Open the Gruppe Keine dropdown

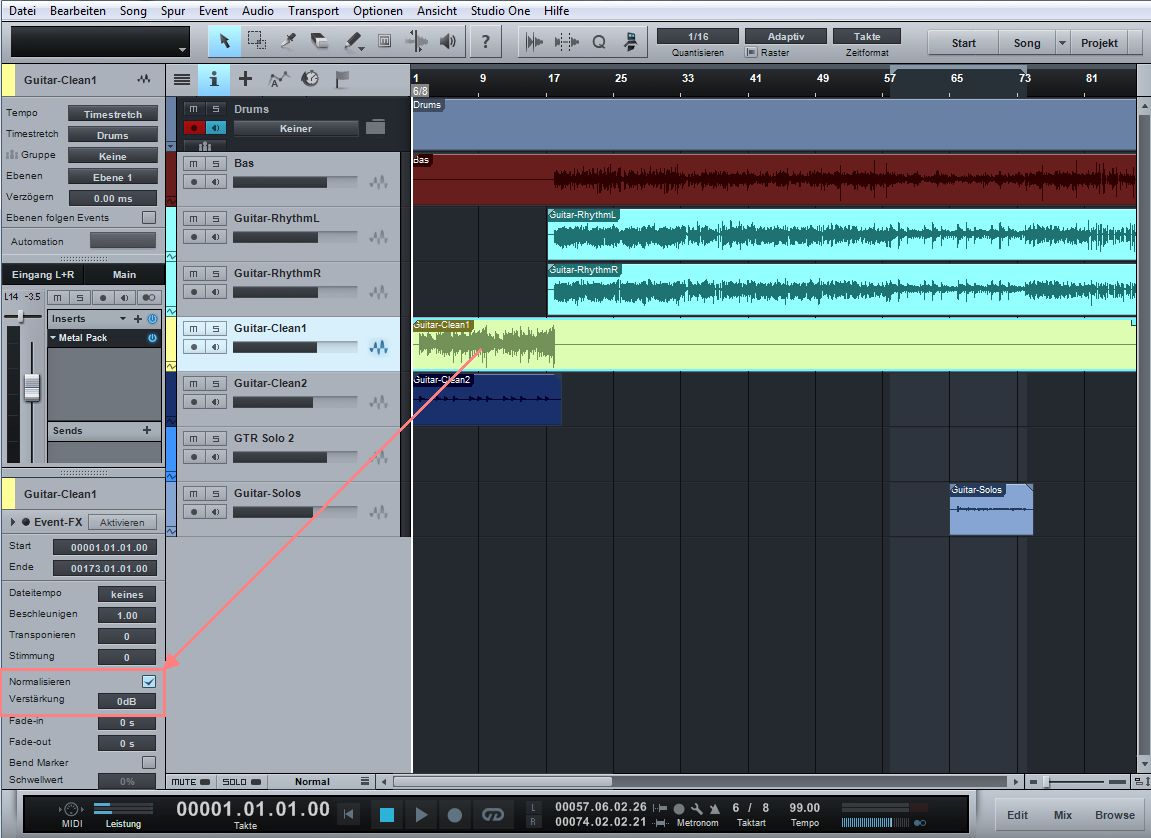(113, 156)
